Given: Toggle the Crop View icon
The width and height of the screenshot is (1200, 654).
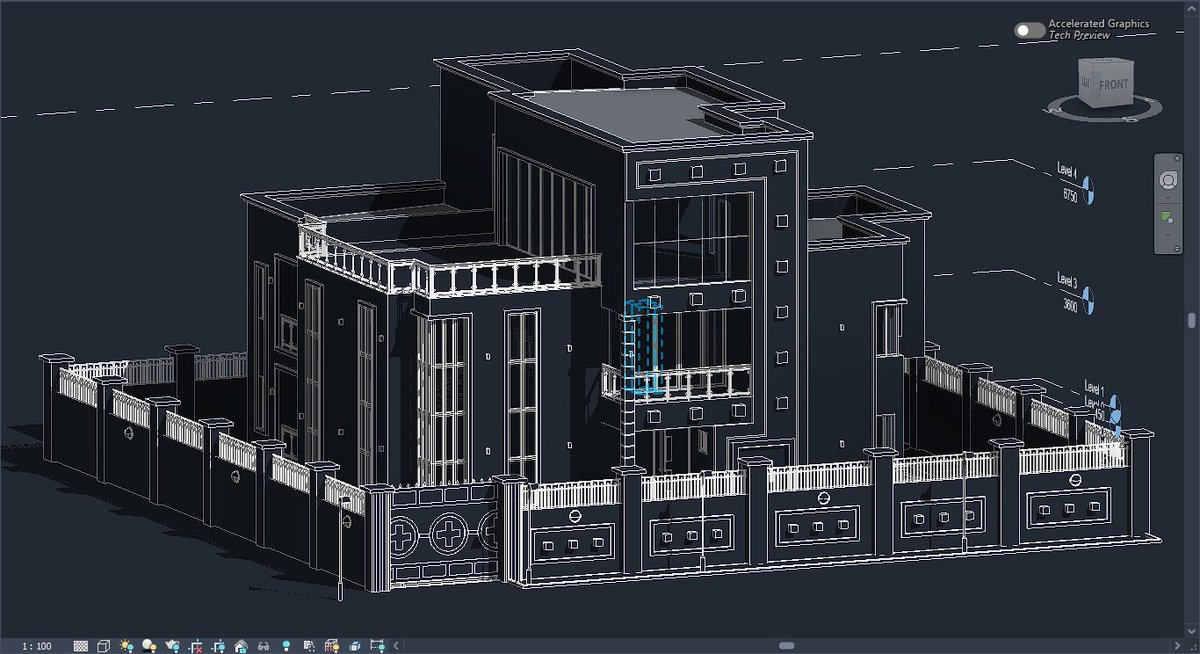Looking at the screenshot, I should (196, 645).
